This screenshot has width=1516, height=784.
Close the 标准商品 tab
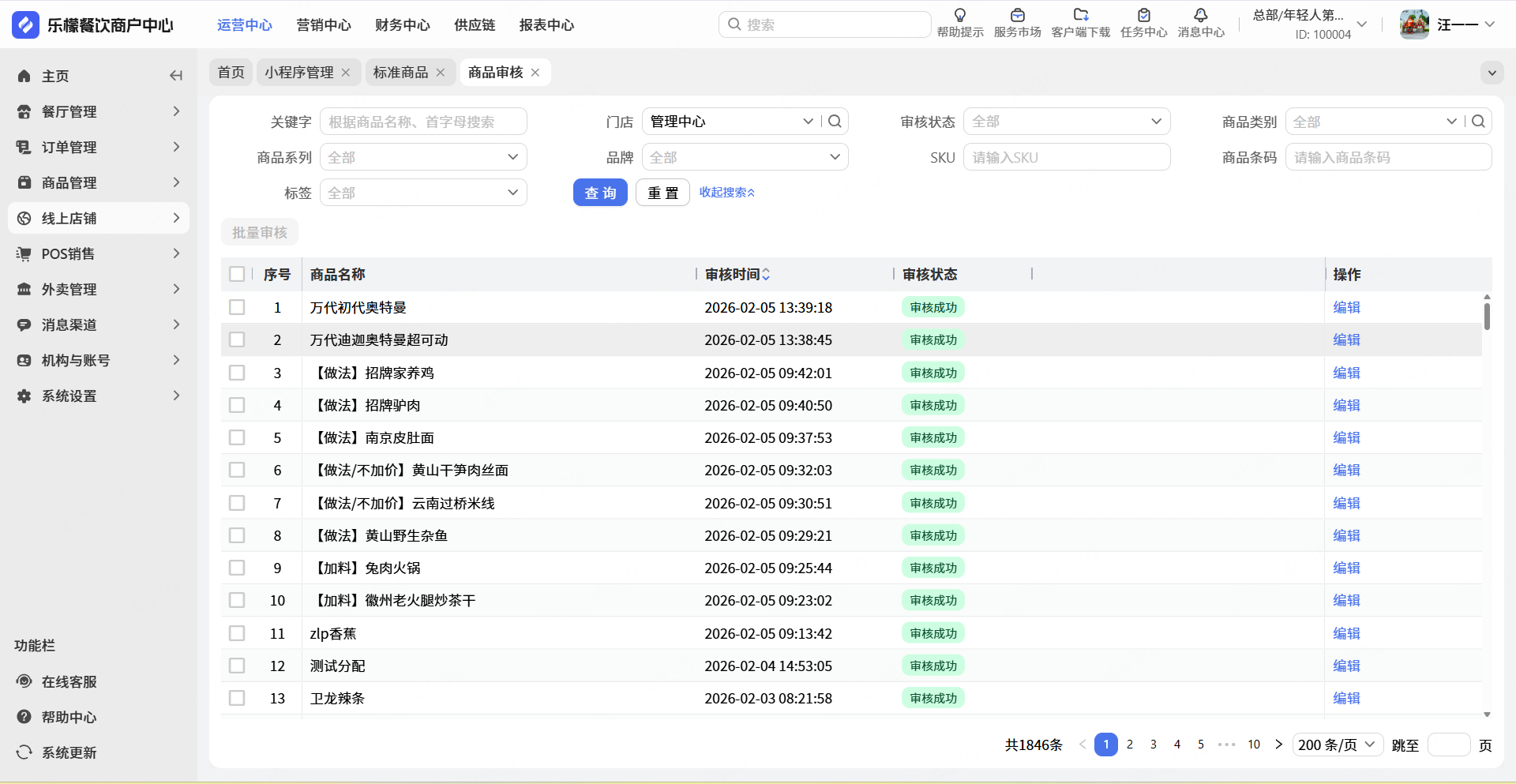tap(441, 73)
